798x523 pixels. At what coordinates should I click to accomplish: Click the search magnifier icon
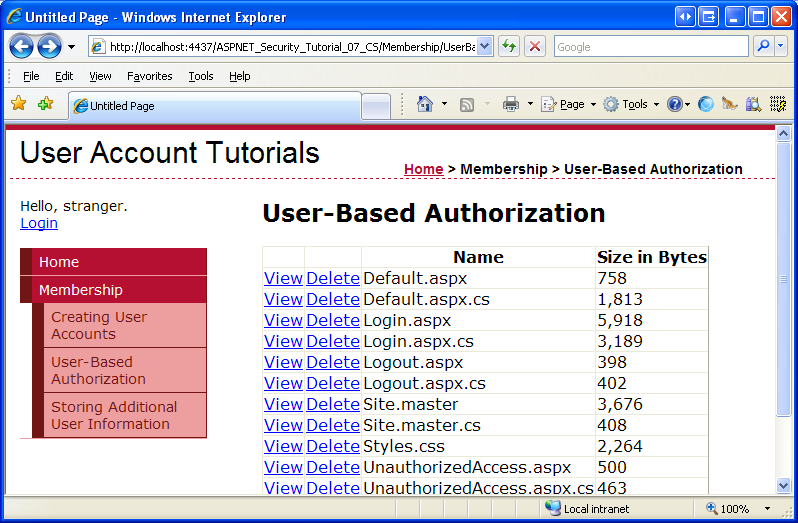point(763,46)
